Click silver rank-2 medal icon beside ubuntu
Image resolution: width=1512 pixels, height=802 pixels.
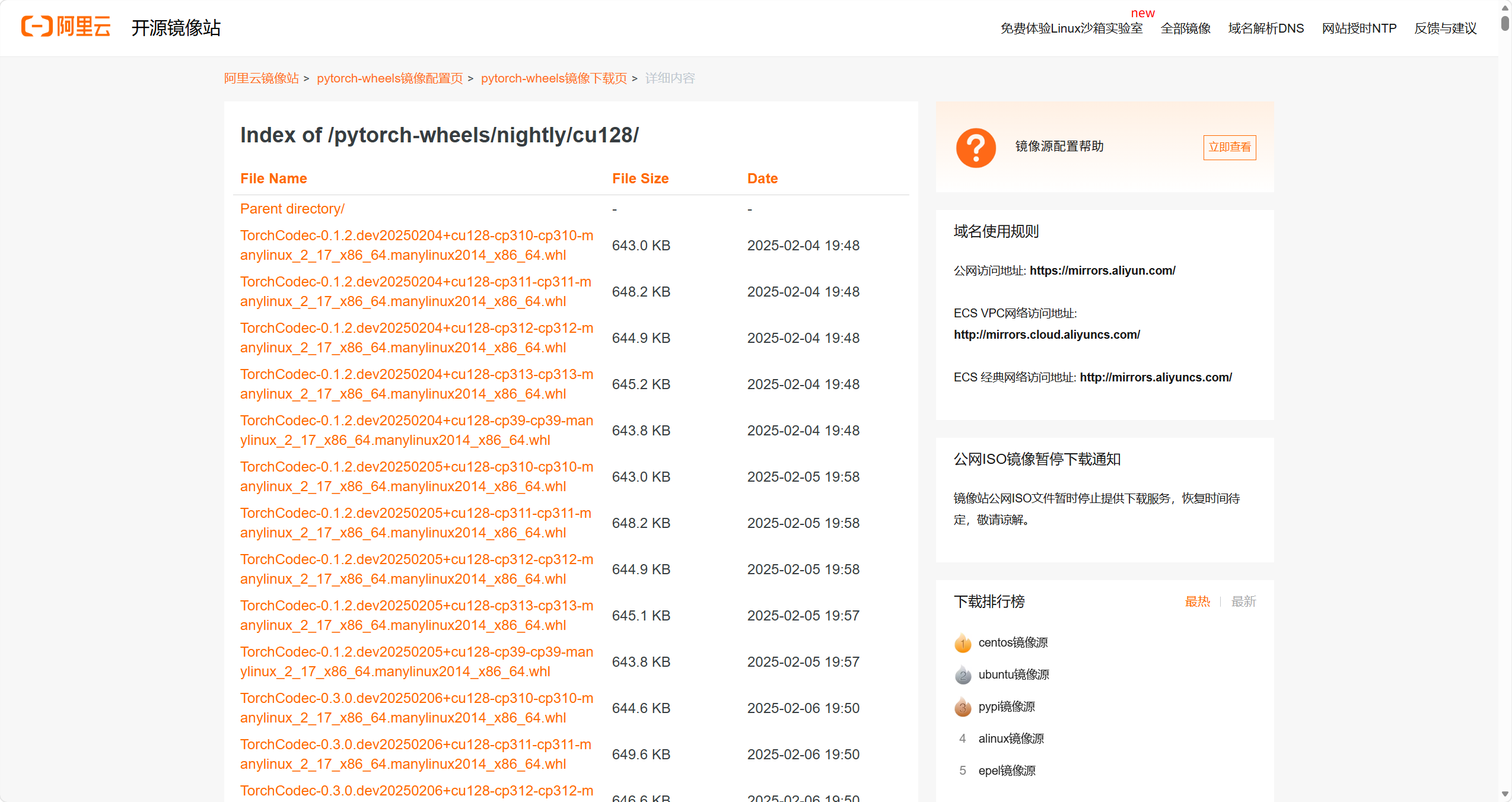(963, 674)
